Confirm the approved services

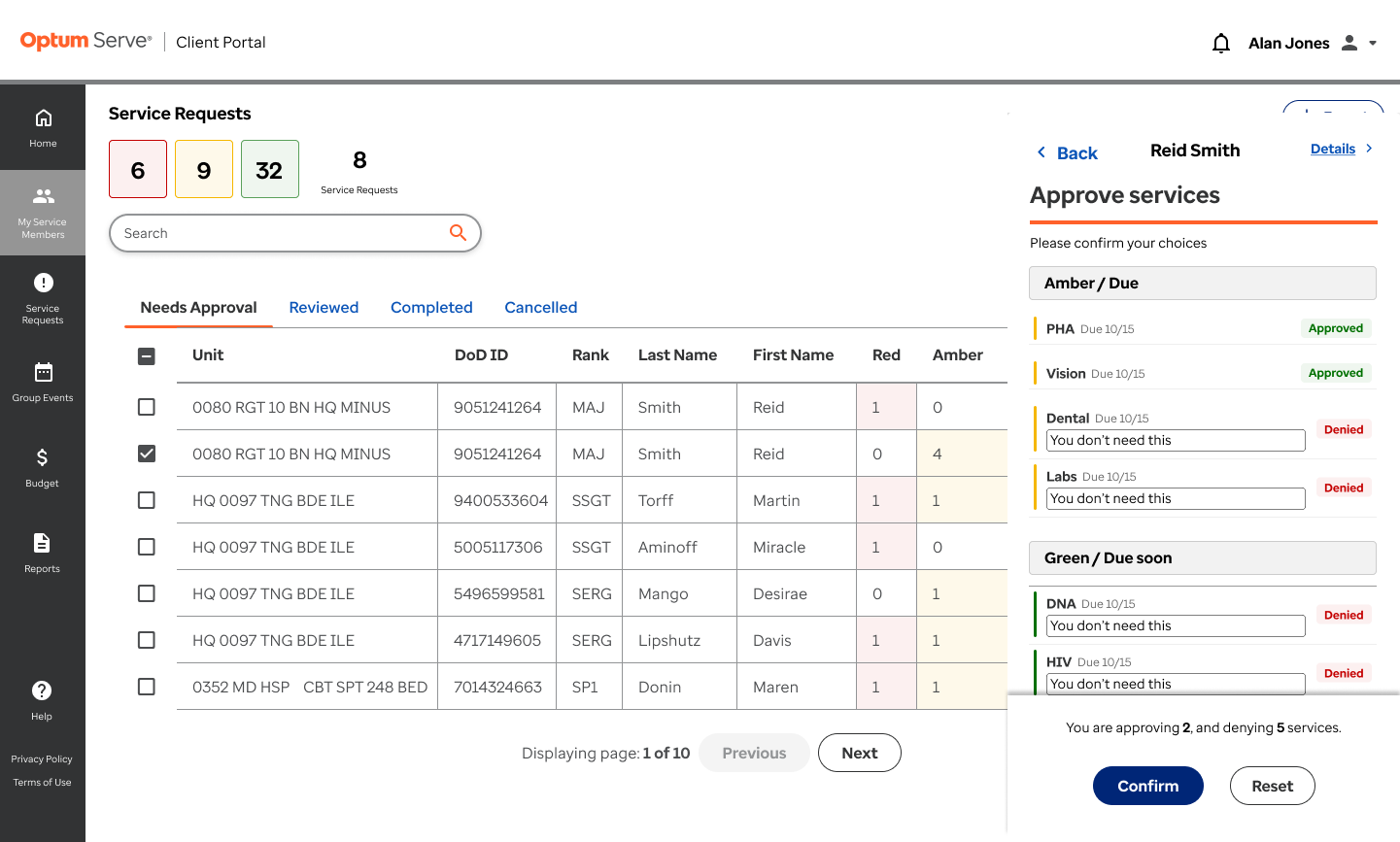1148,786
